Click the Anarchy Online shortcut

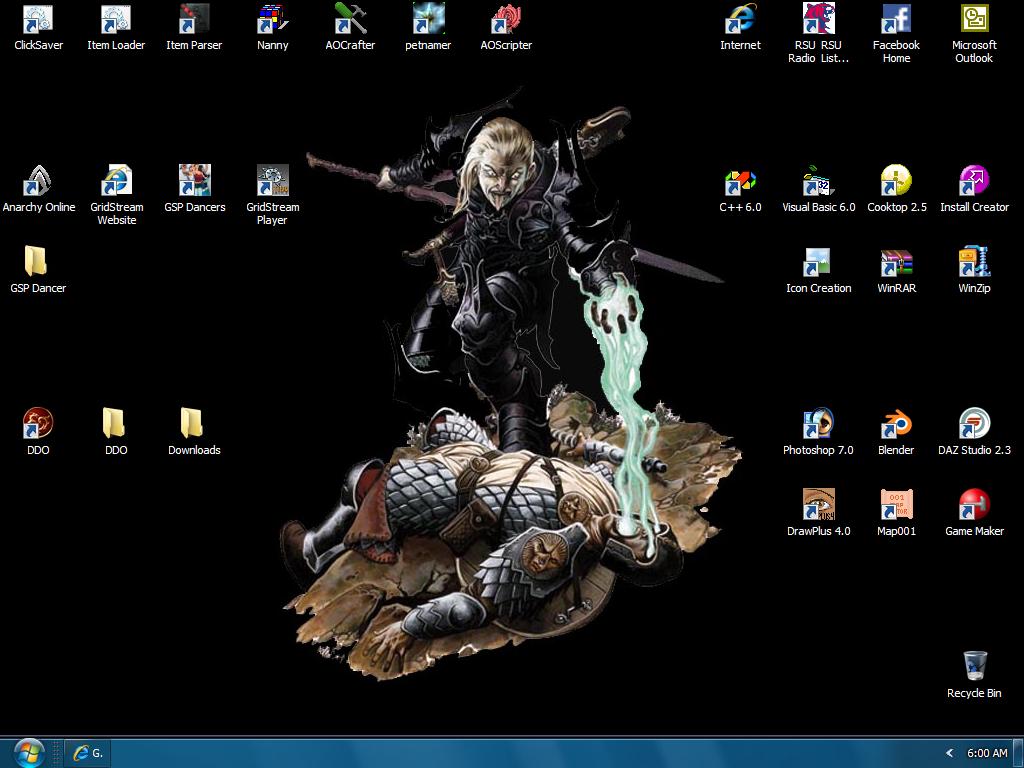(38, 182)
